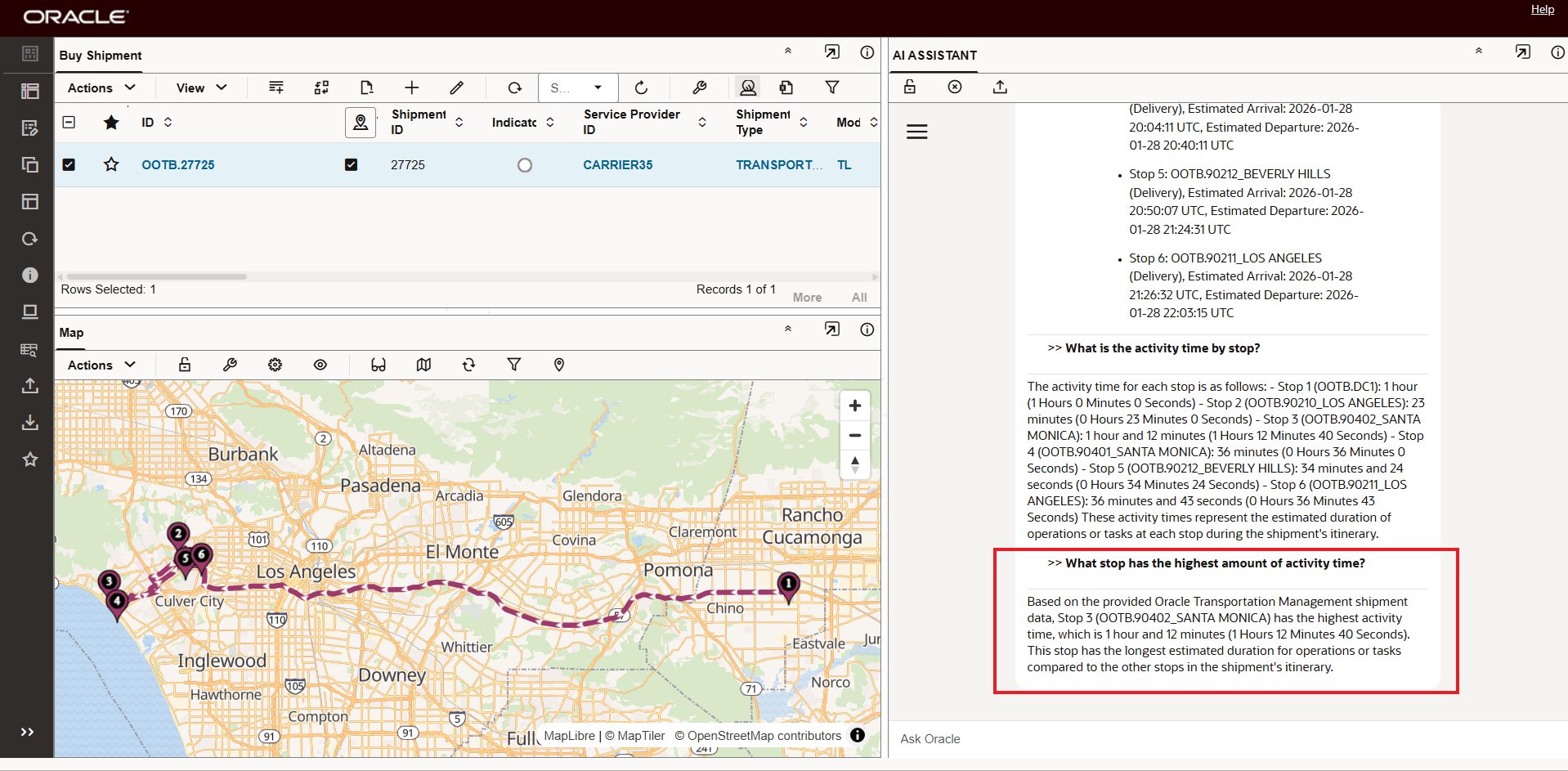Open the Actions dropdown in Buy Shipment
1568x771 pixels.
[x=101, y=87]
